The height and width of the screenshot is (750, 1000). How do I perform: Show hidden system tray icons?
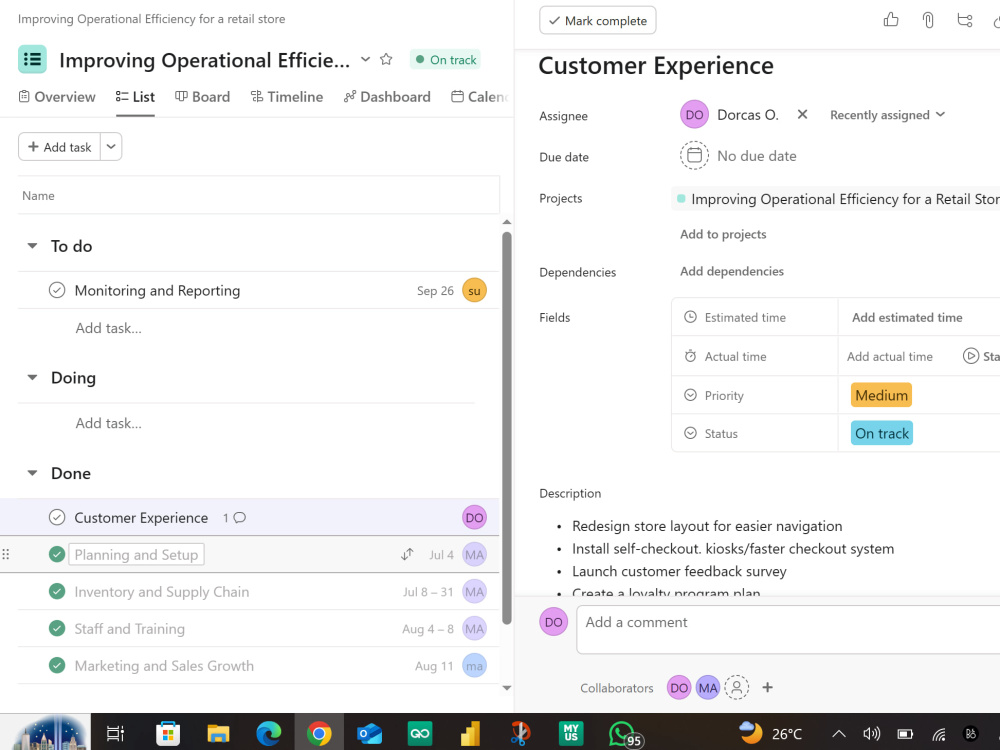pos(839,733)
